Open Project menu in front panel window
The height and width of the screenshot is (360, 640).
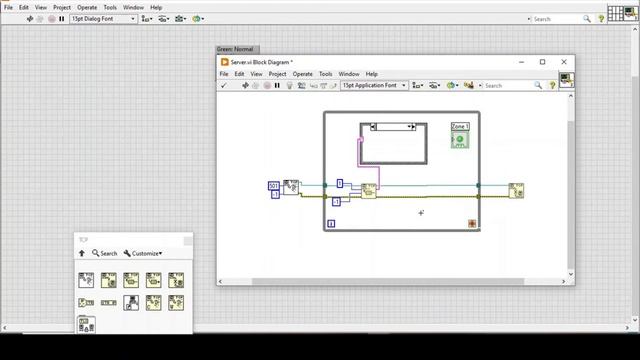click(62, 7)
